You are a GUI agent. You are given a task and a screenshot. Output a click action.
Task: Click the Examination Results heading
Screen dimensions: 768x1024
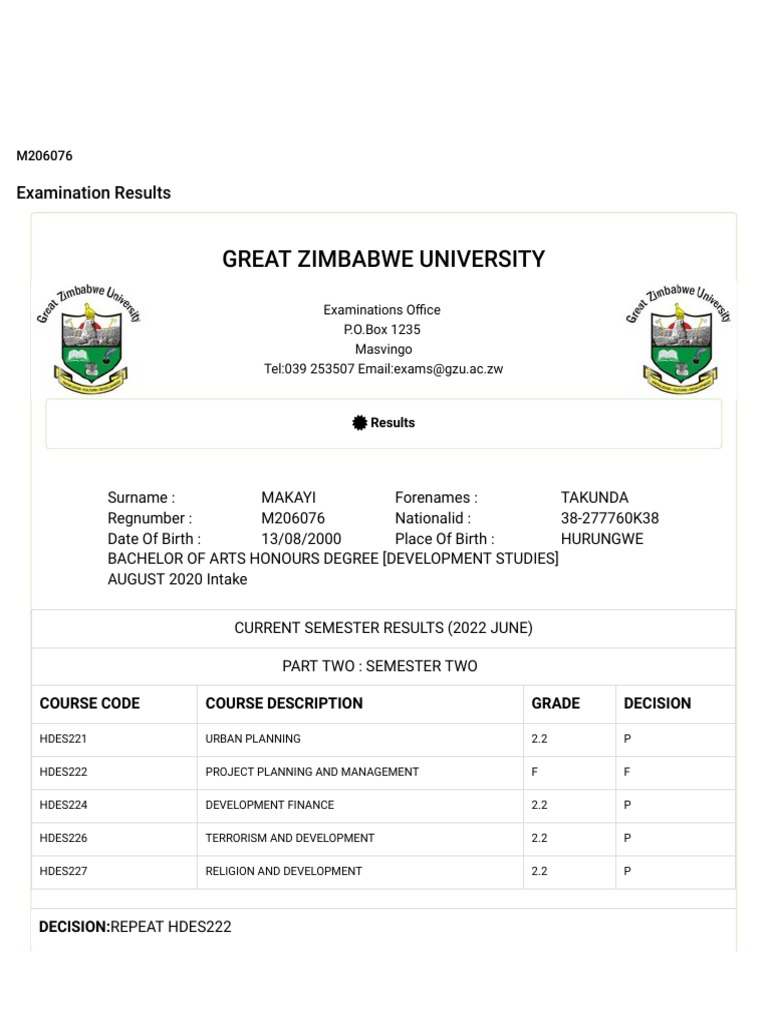[x=93, y=193]
